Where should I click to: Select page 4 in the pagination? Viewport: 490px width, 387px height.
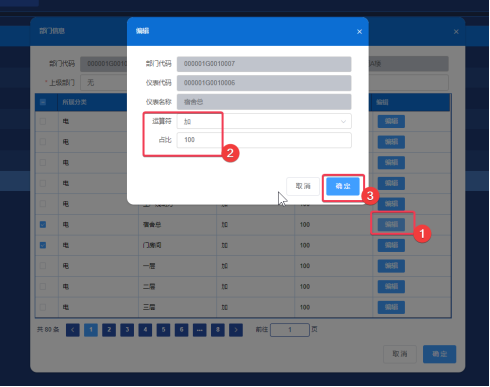tap(145, 330)
